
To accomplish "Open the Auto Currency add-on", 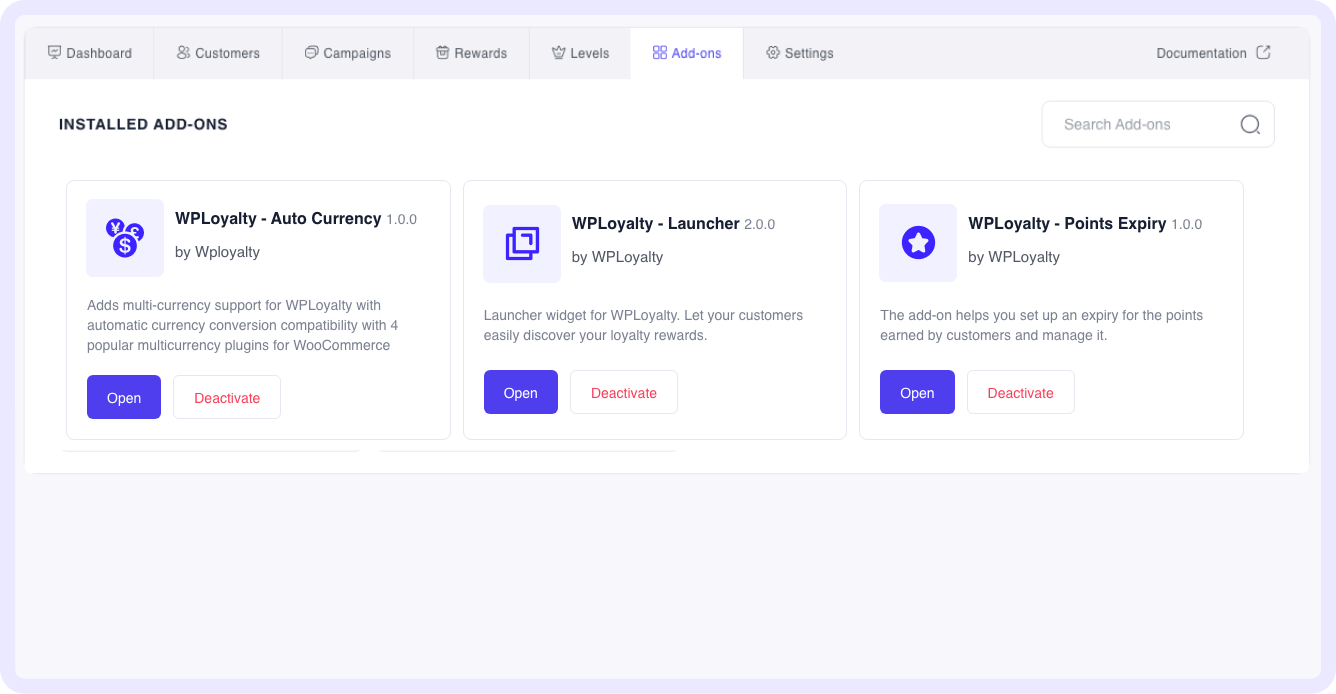I will pyautogui.click(x=124, y=397).
